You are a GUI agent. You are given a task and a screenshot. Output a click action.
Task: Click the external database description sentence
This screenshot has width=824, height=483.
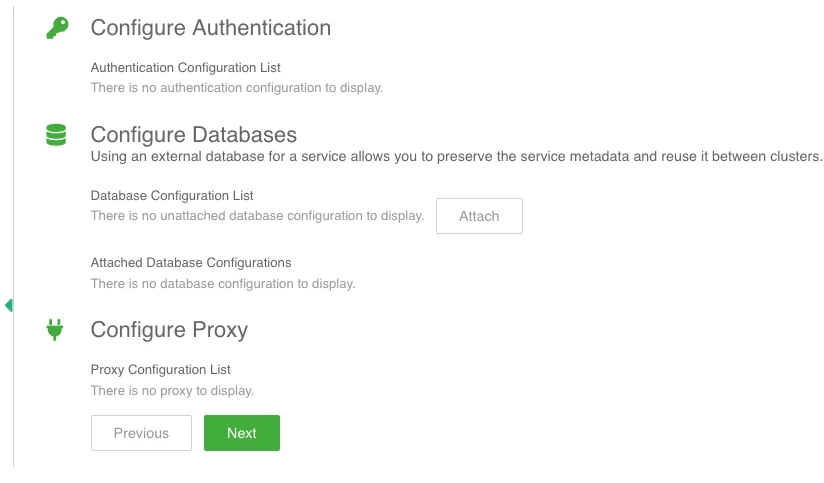click(456, 157)
